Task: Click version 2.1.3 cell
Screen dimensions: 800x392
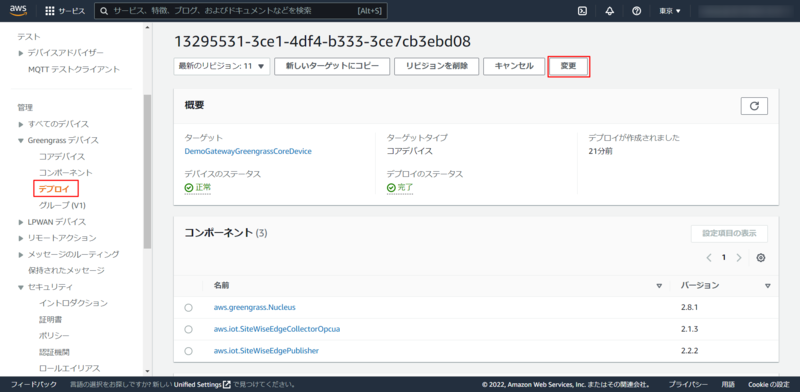Action: [x=689, y=329]
